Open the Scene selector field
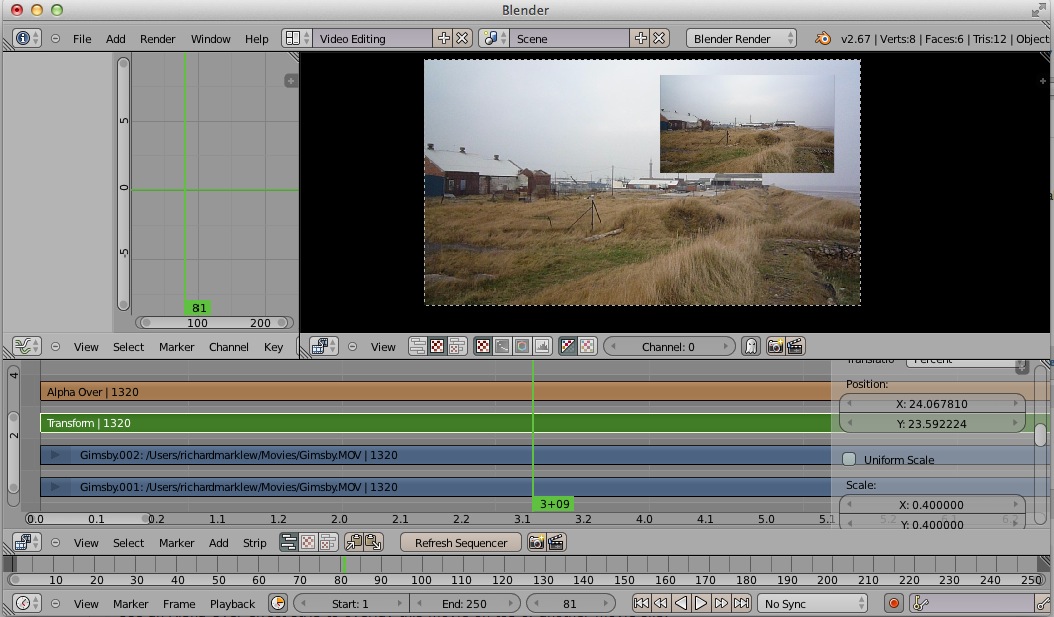 (x=570, y=38)
